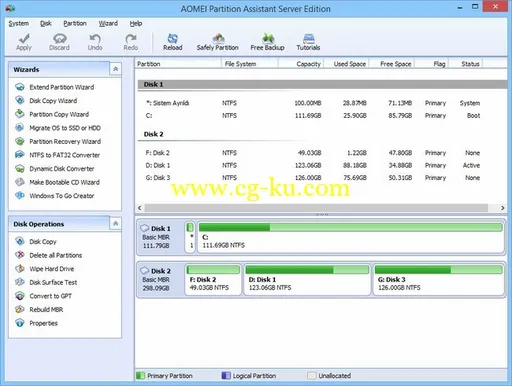Viewport: 512px width, 386px height.
Task: Click the Disk Surface Test icon
Action: coord(20,282)
